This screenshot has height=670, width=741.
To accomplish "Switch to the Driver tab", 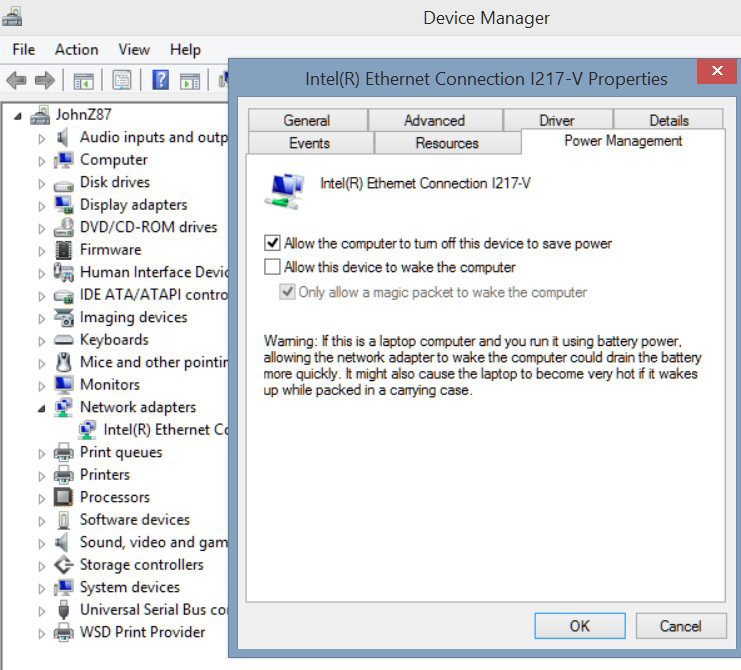I will (557, 120).
